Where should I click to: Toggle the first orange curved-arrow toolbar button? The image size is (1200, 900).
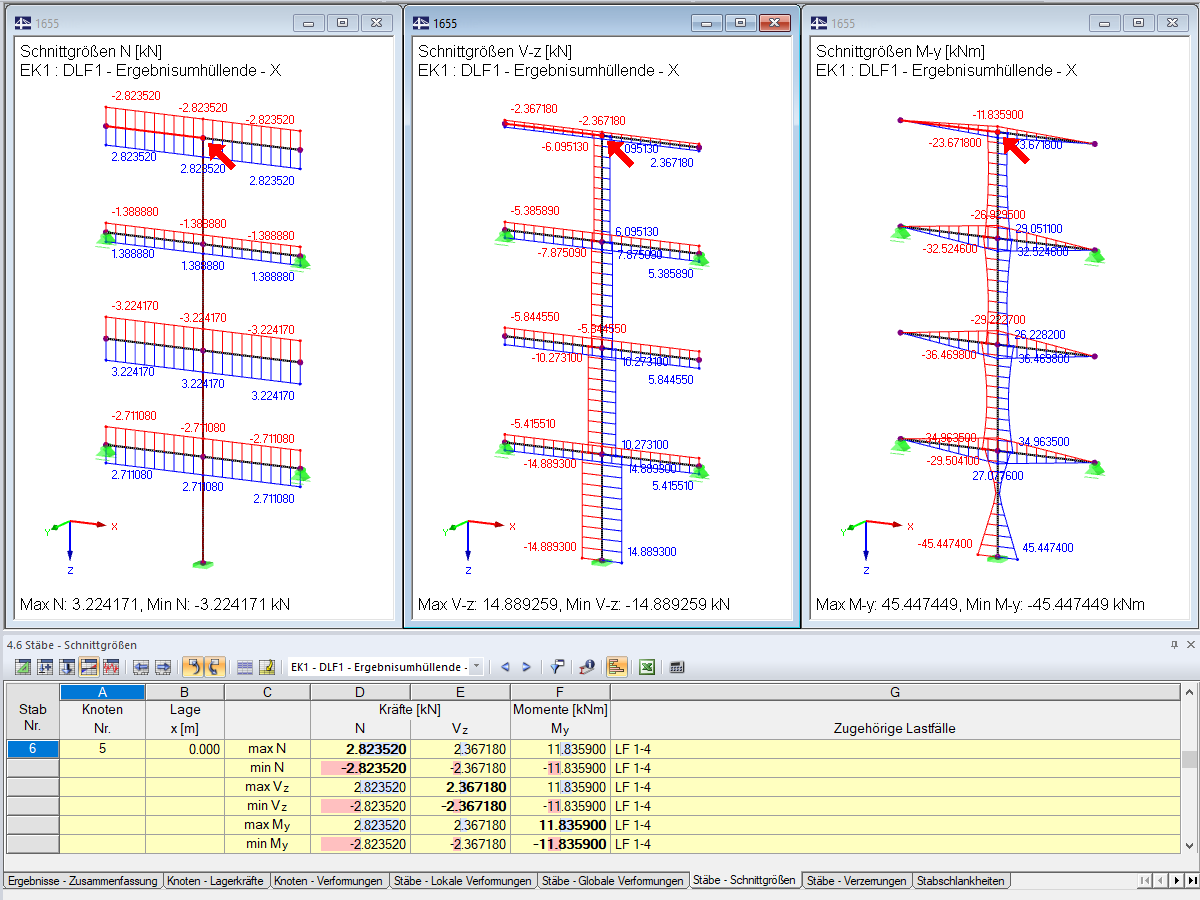tap(194, 666)
